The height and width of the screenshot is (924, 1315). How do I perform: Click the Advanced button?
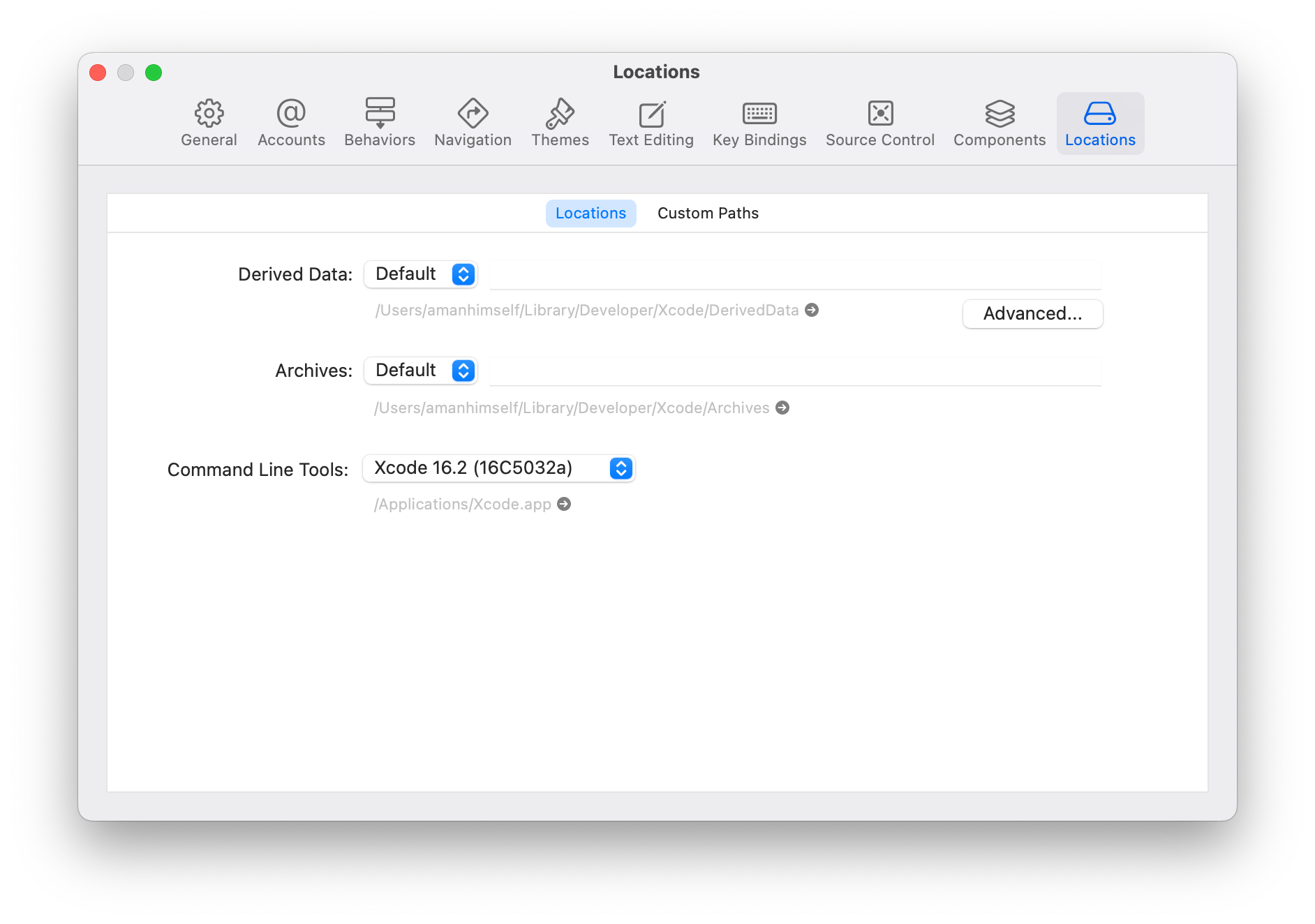(1032, 313)
